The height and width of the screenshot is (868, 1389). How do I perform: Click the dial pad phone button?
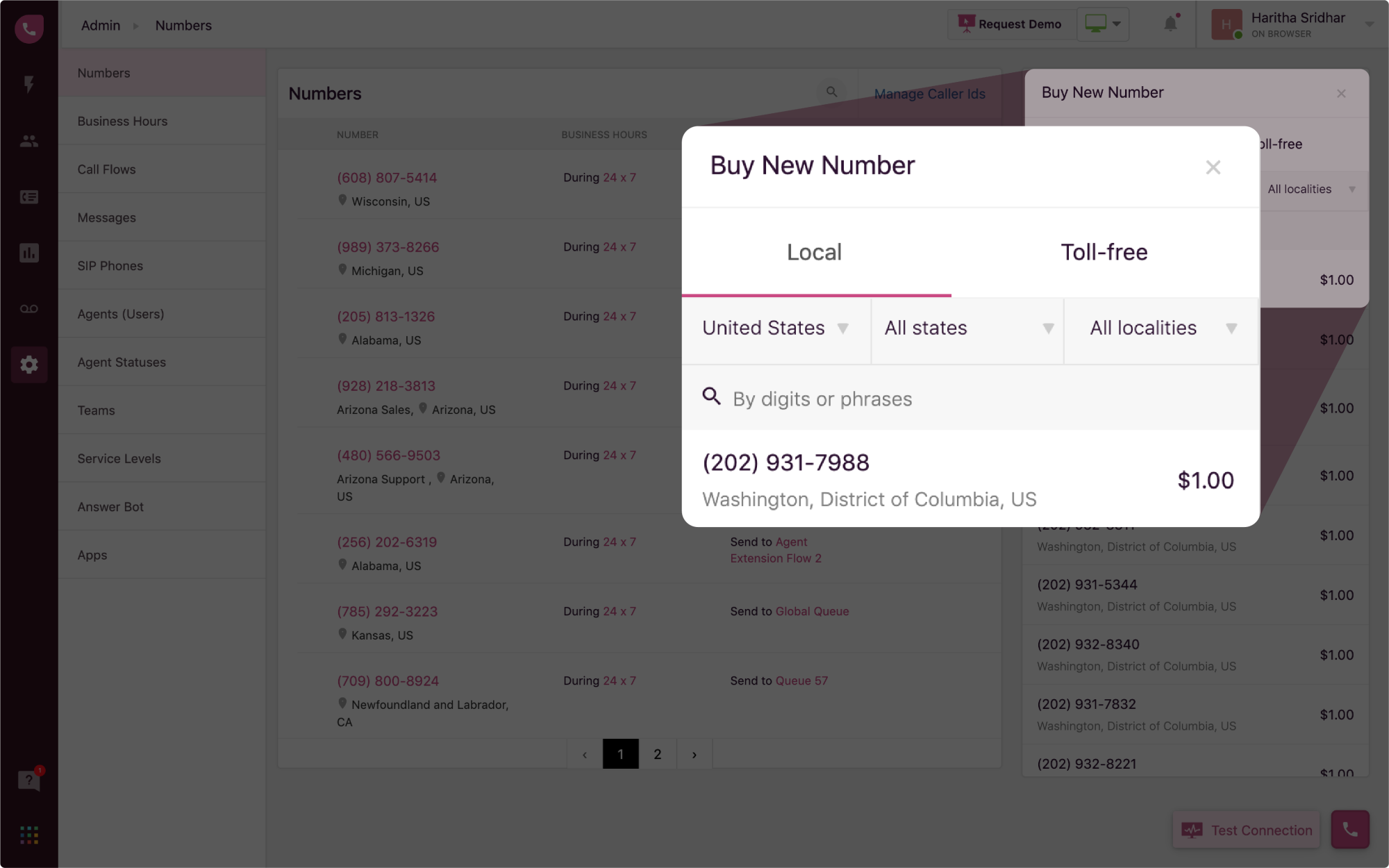(x=1349, y=829)
